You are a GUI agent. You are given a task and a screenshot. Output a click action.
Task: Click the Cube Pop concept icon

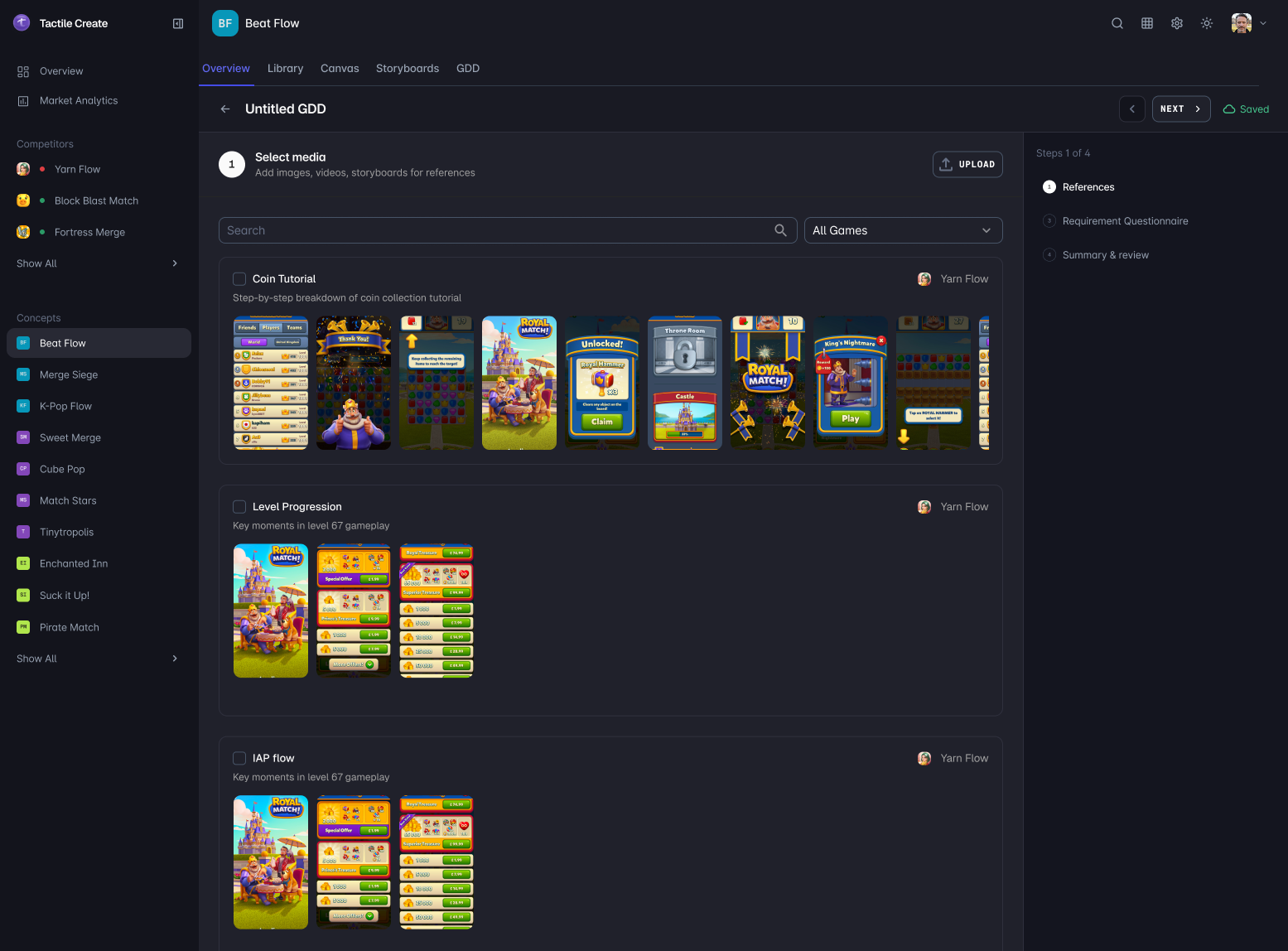click(x=23, y=469)
